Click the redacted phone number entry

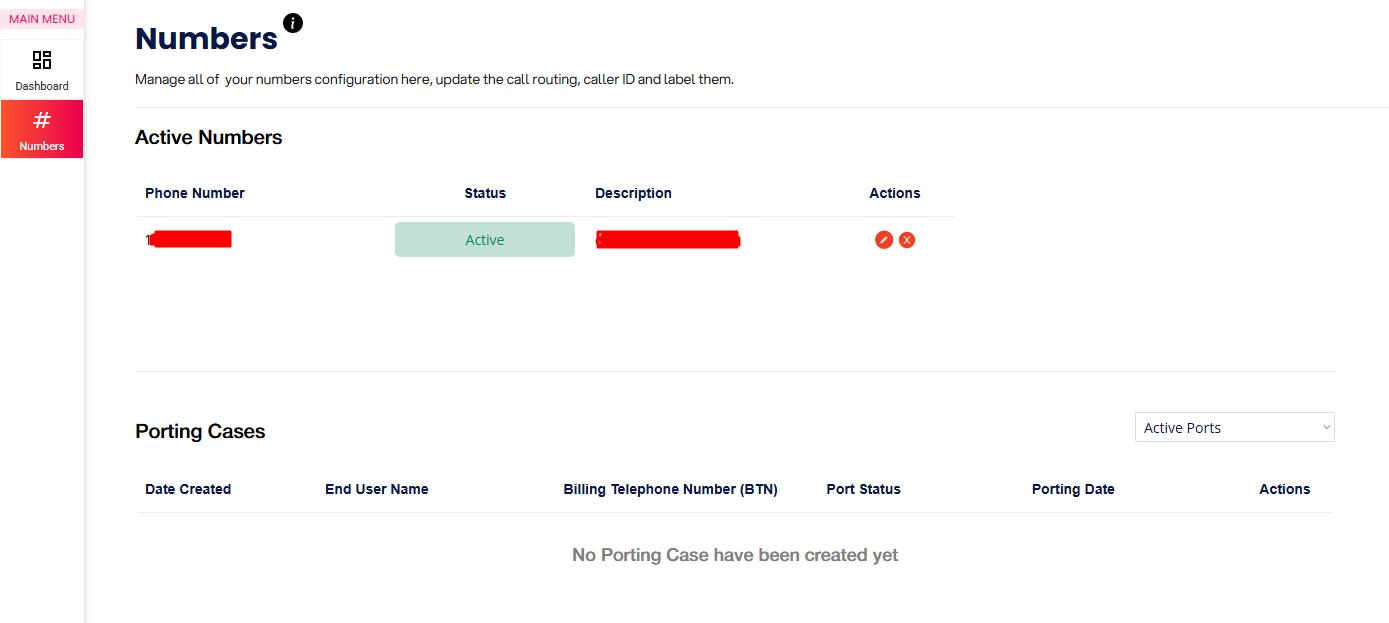190,239
